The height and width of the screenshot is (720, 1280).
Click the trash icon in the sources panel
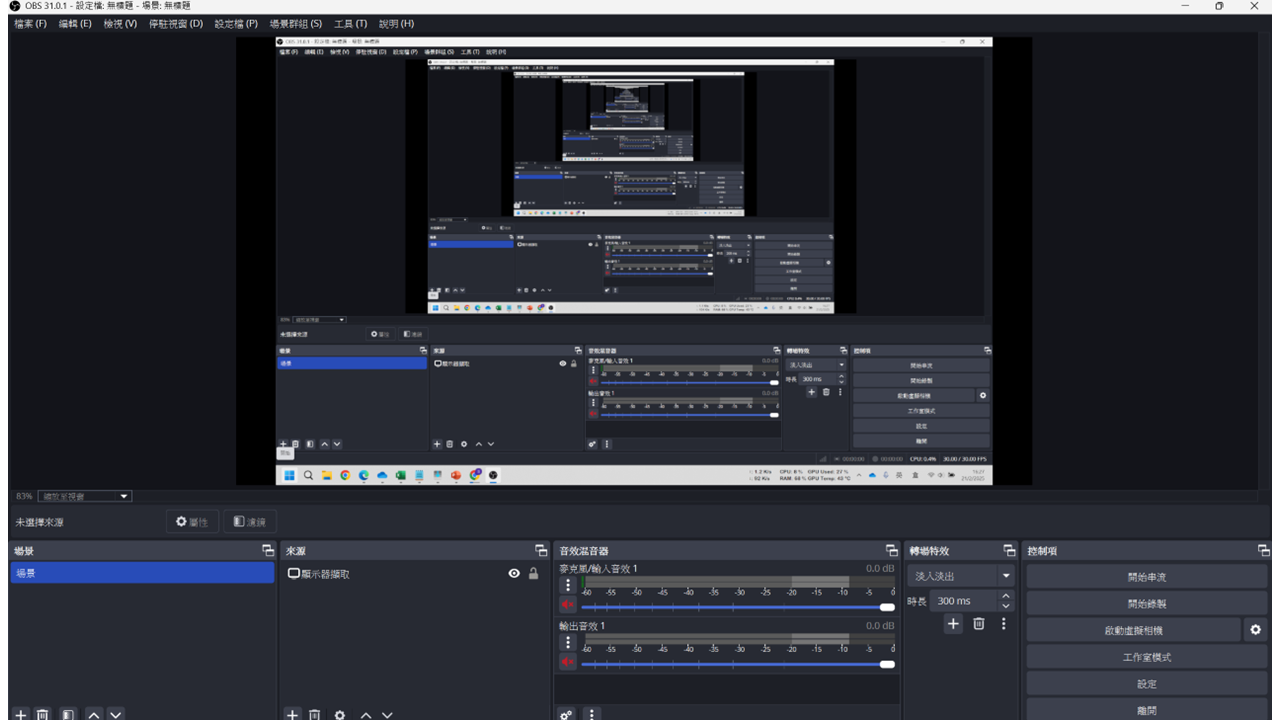pyautogui.click(x=315, y=714)
